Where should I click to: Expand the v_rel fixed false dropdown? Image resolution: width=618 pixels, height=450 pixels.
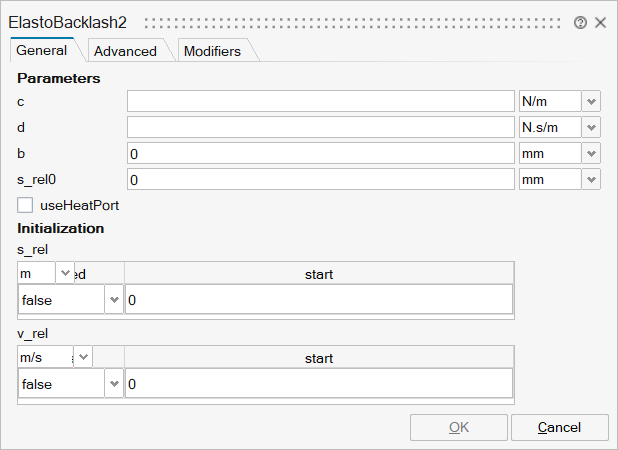point(113,384)
